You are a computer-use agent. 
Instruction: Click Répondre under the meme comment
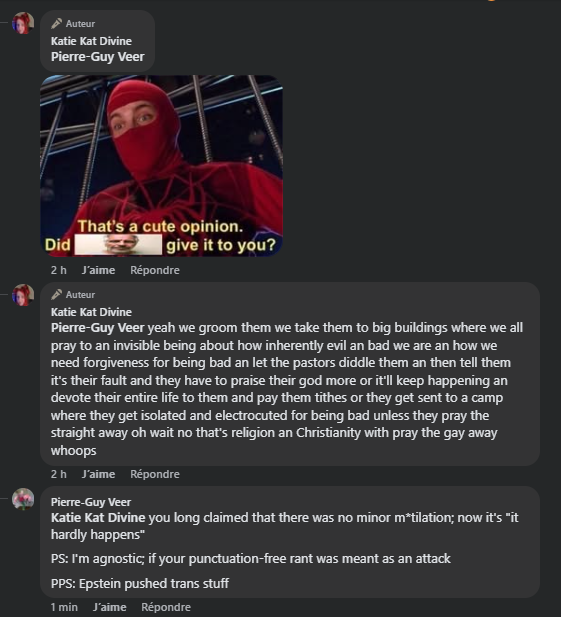point(155,270)
